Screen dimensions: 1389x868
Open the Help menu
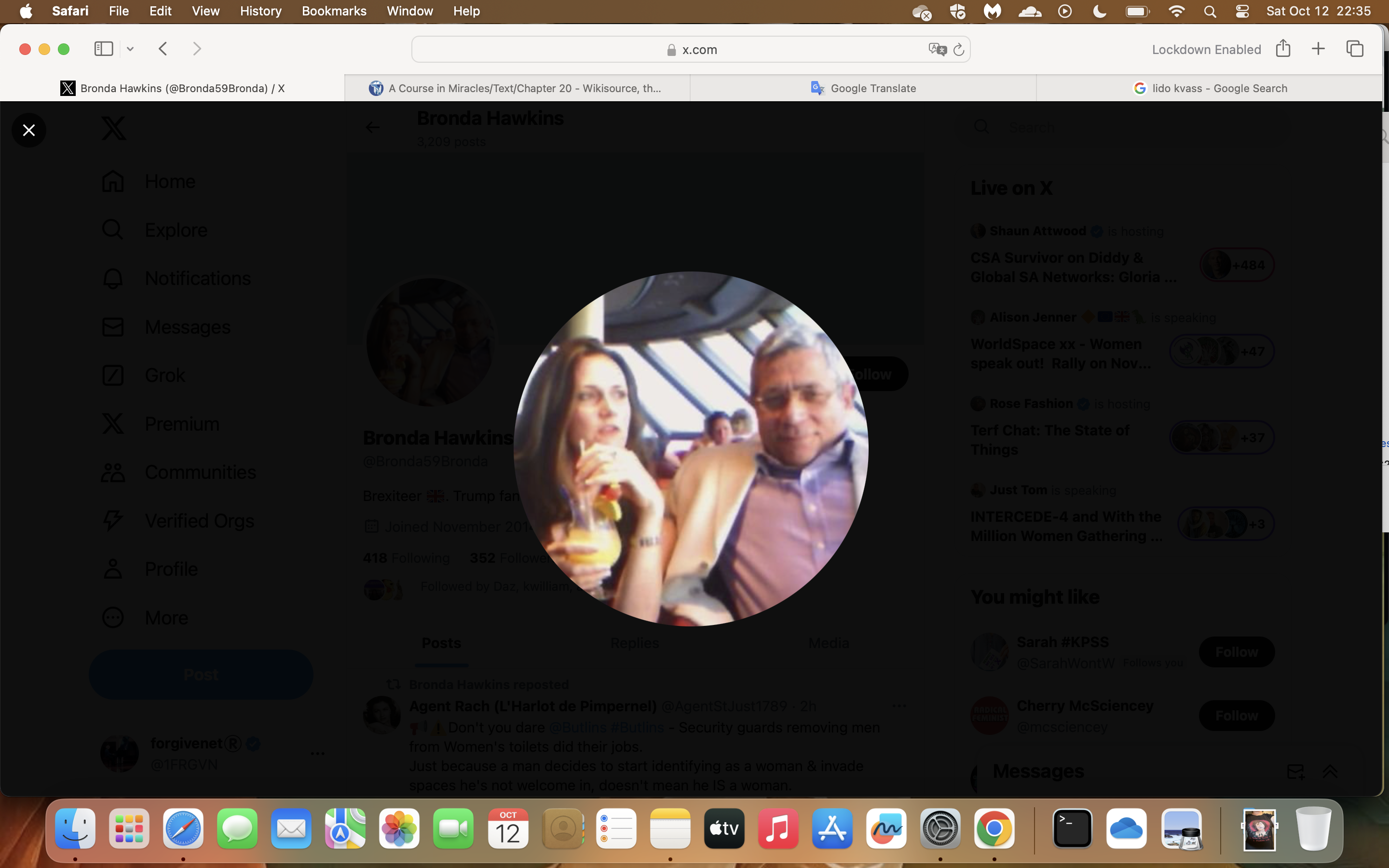pos(466,11)
